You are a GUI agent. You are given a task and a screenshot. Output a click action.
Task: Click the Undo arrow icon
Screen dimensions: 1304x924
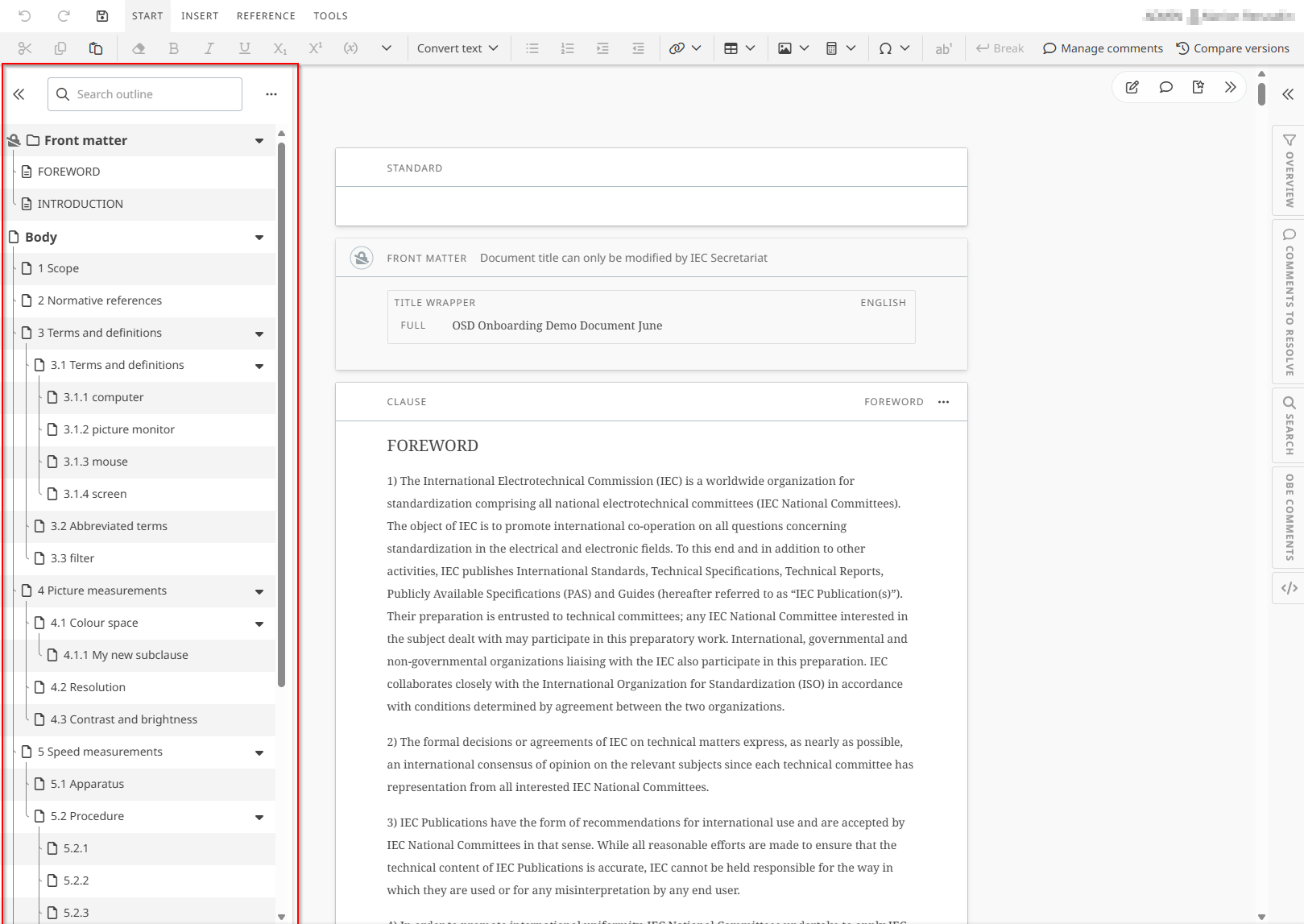(25, 16)
